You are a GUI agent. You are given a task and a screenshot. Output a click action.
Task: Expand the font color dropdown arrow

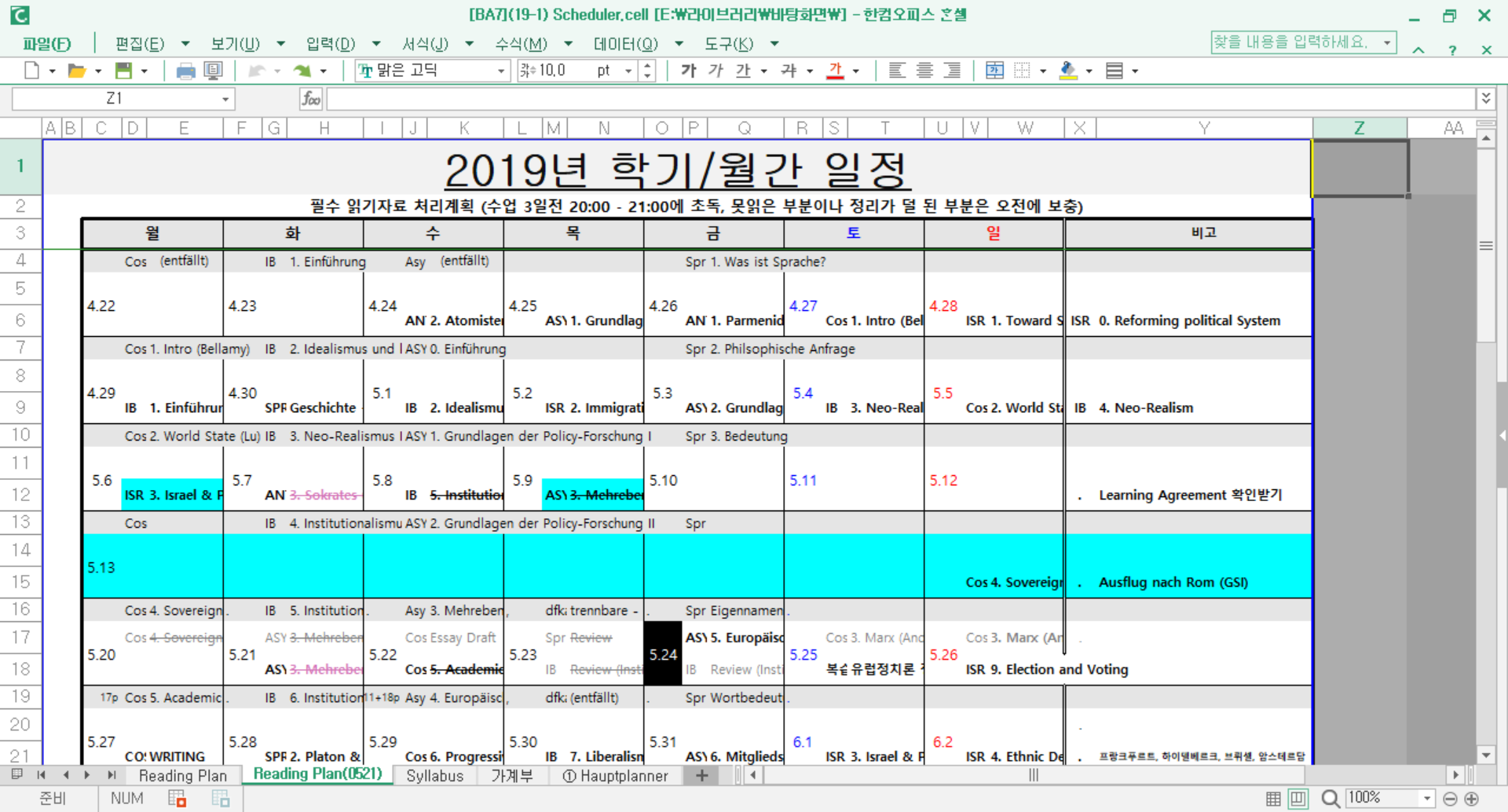[x=855, y=71]
